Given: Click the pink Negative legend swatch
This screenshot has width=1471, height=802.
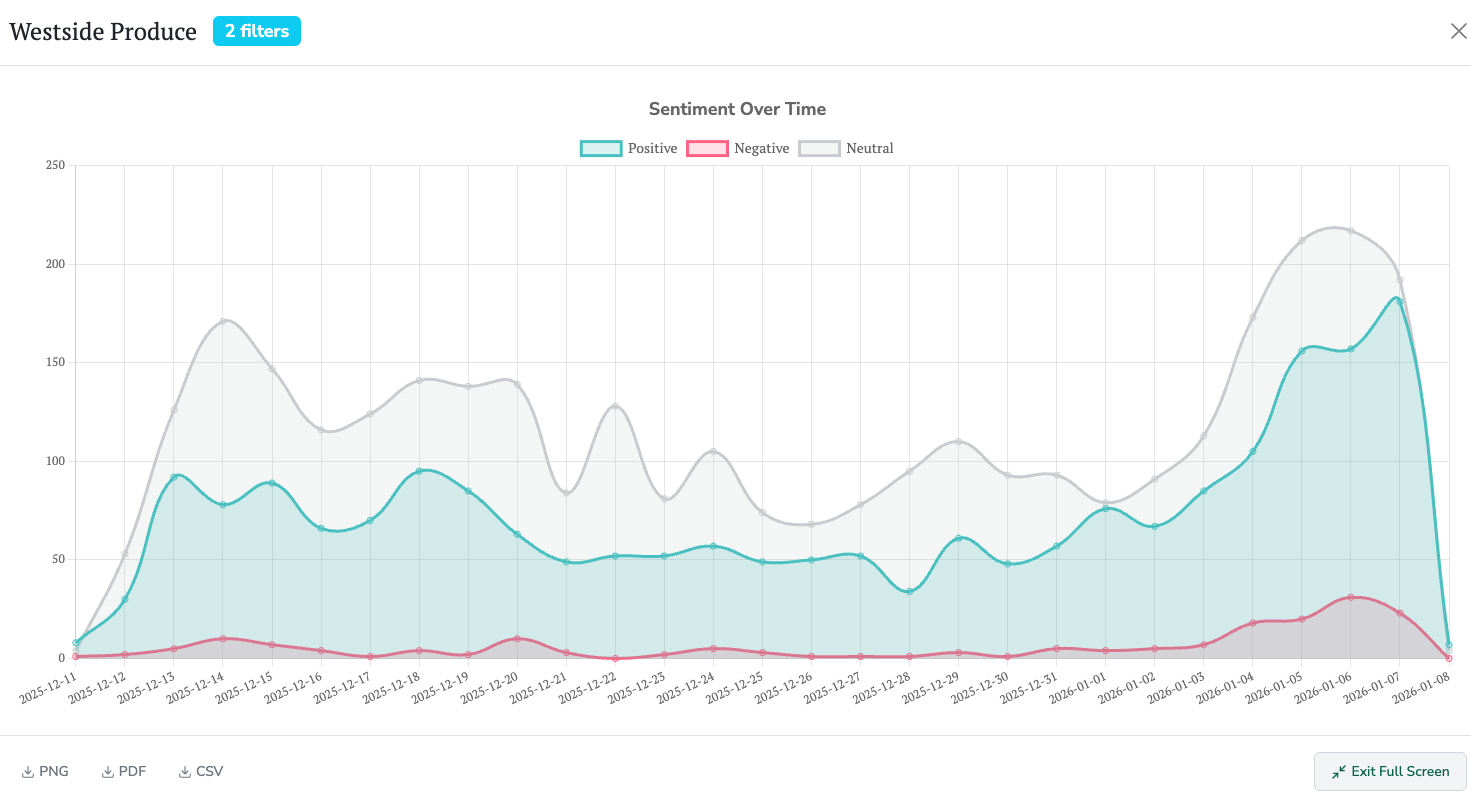Looking at the screenshot, I should [708, 148].
